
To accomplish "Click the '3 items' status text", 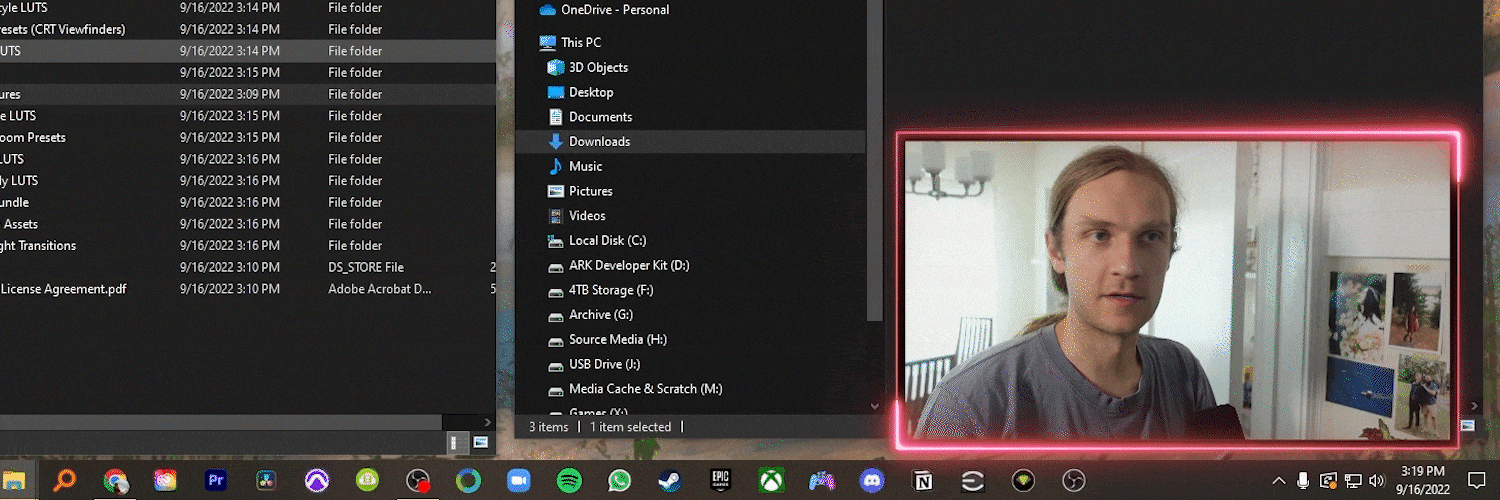I will pyautogui.click(x=549, y=427).
